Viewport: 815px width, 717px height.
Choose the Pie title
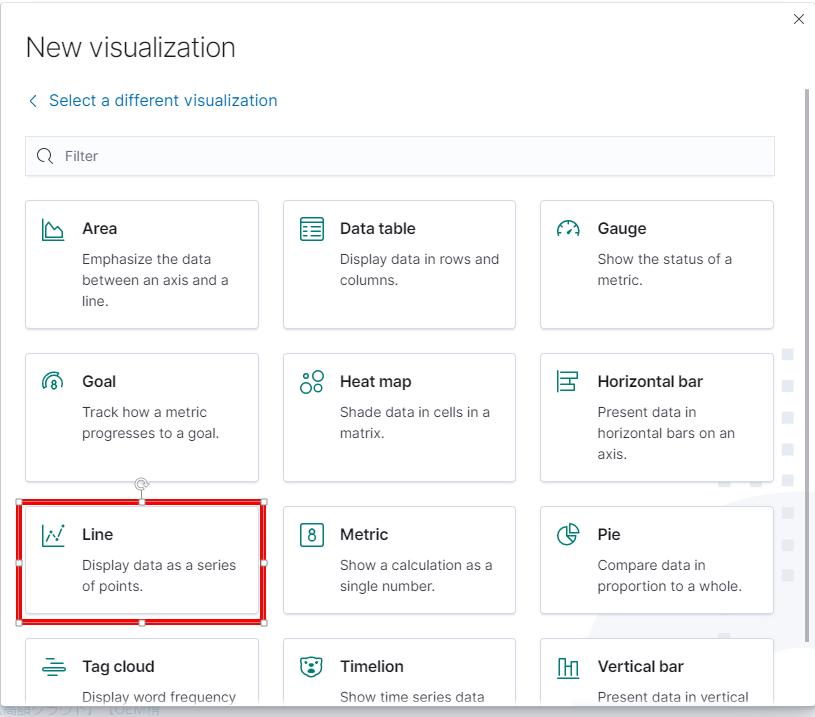coord(609,534)
